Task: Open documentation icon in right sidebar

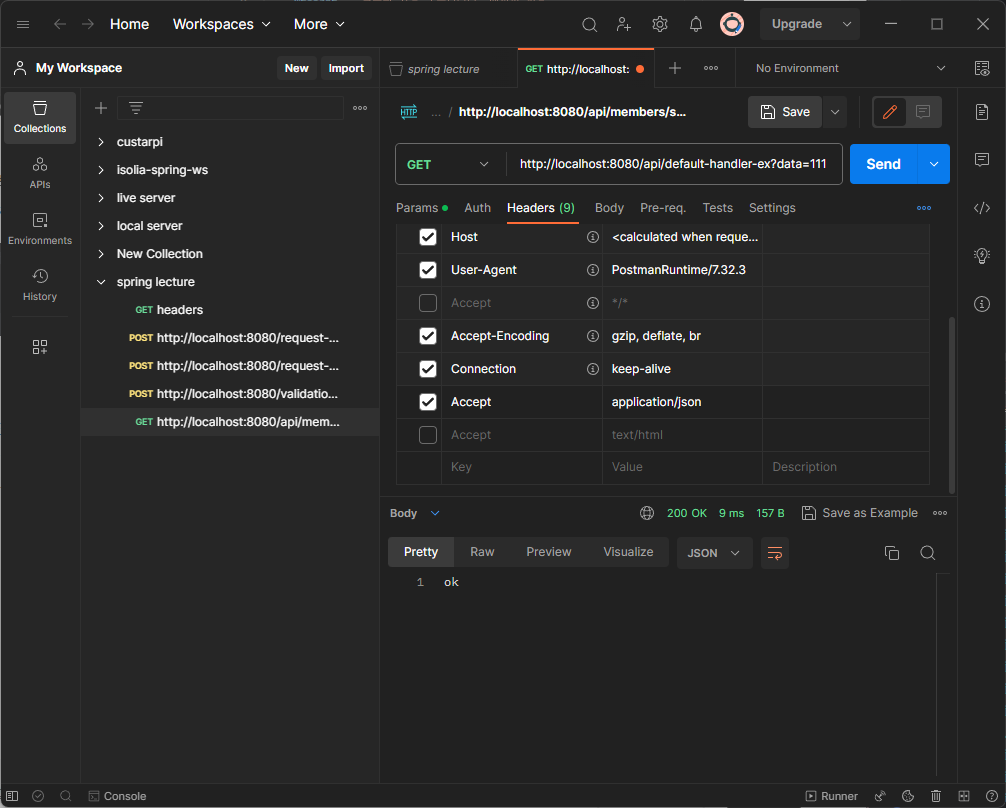Action: [982, 112]
